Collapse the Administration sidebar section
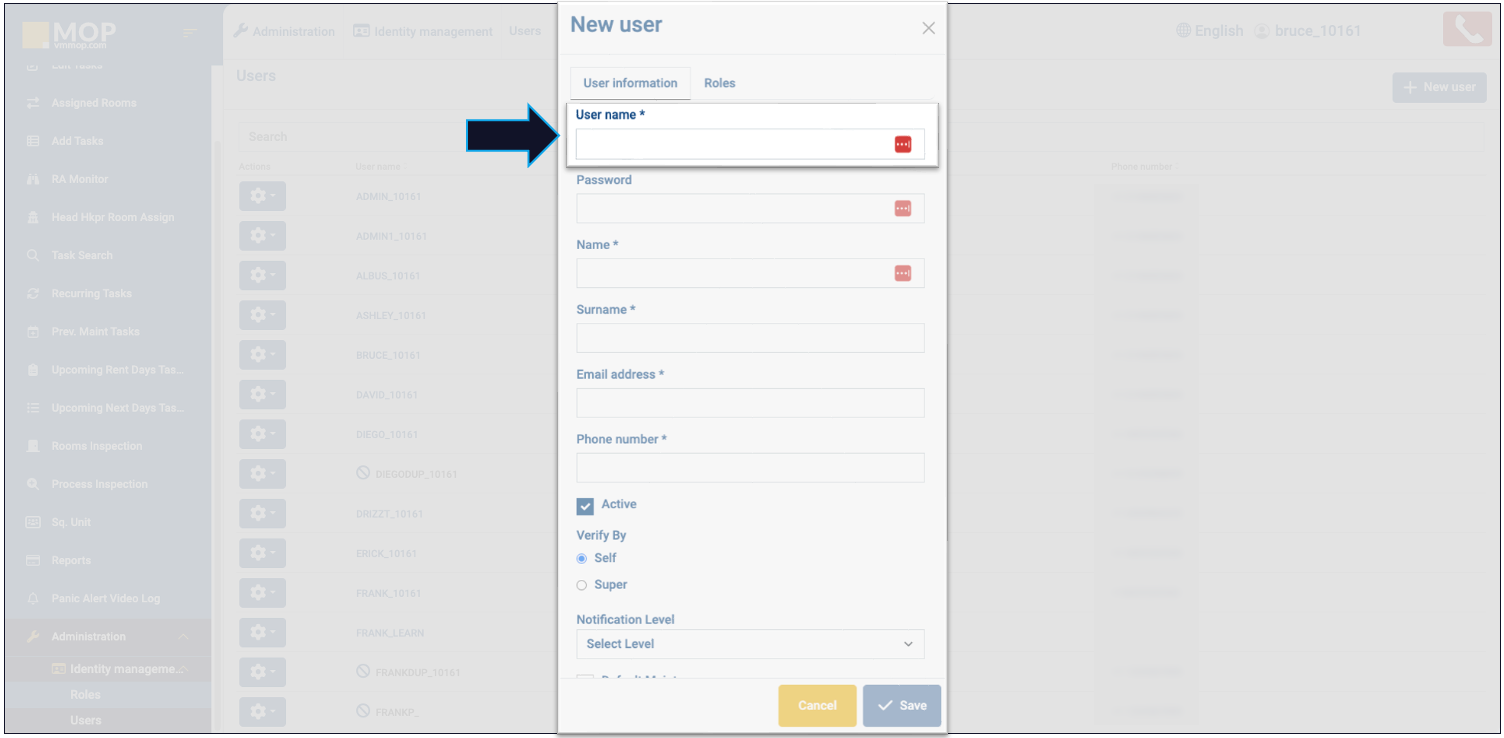Viewport: 1504px width, 738px height. [183, 637]
